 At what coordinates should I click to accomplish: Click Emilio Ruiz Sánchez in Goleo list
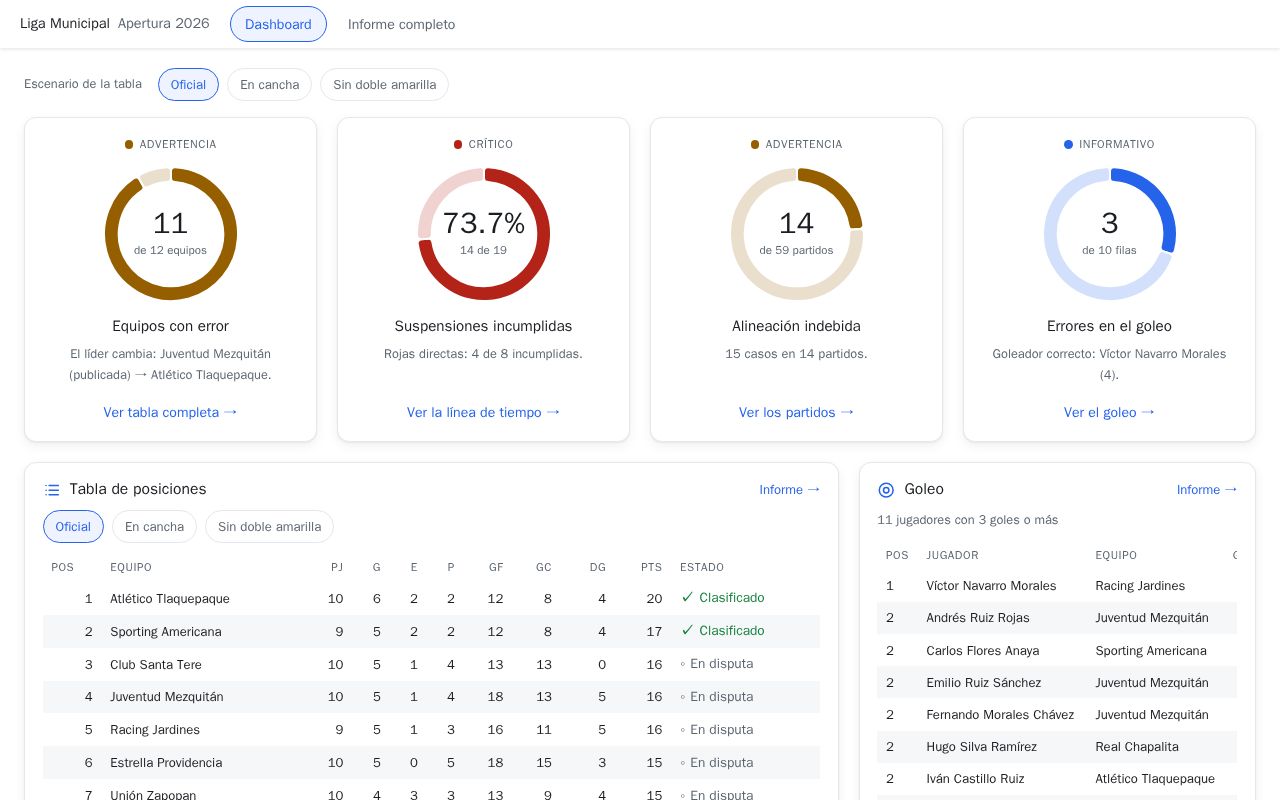[983, 682]
